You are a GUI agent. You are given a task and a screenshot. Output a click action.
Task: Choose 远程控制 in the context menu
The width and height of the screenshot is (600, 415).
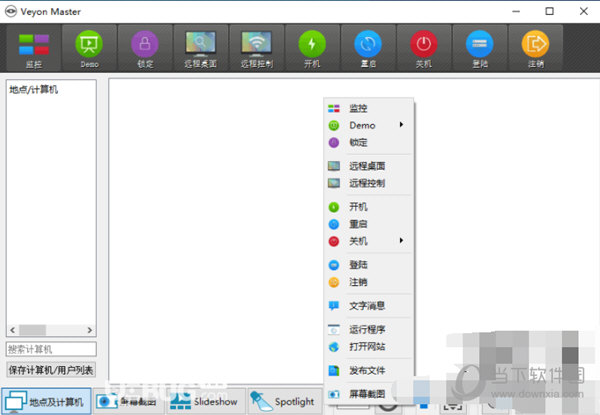[368, 183]
